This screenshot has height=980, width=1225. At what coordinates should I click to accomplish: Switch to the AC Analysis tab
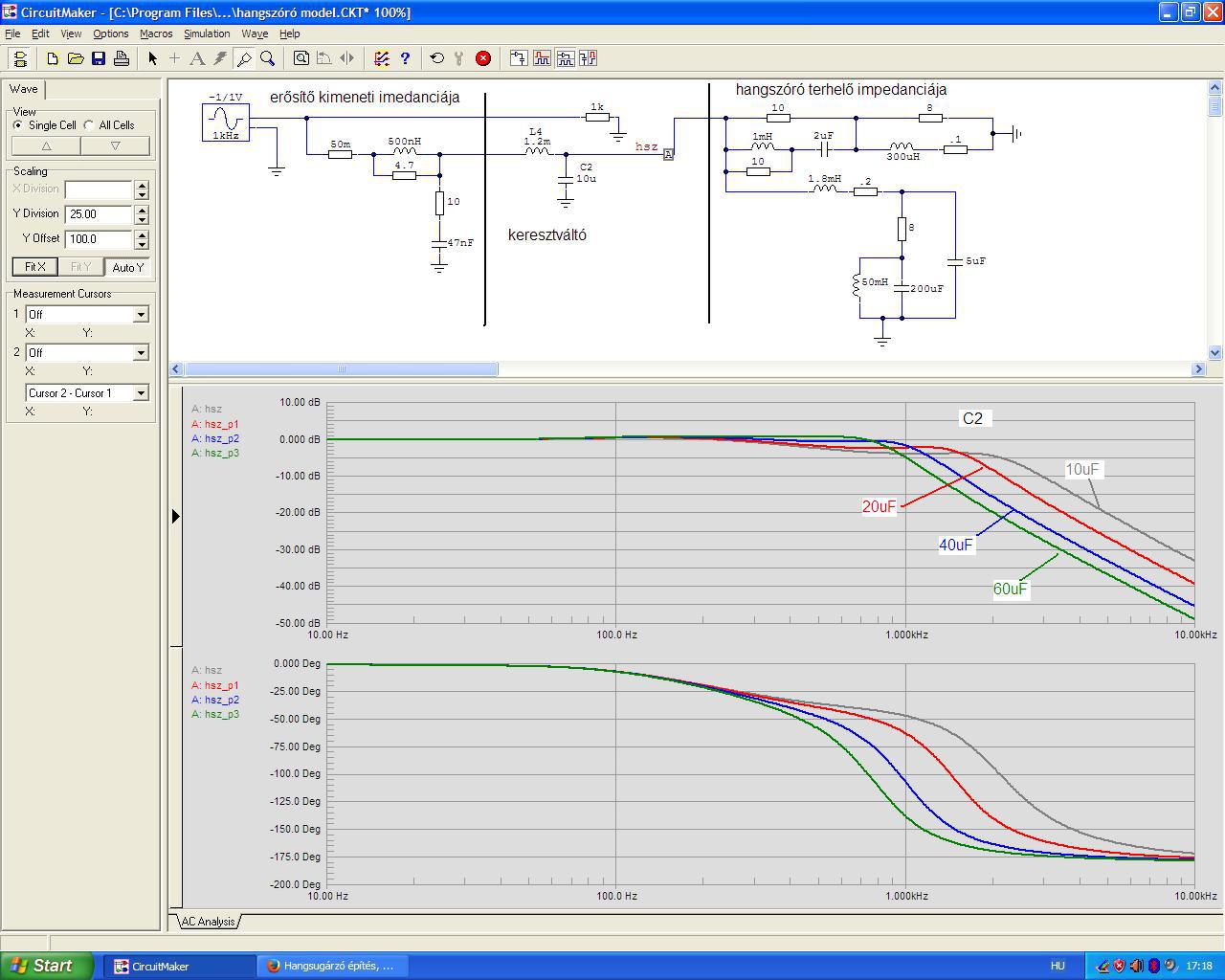(x=208, y=922)
